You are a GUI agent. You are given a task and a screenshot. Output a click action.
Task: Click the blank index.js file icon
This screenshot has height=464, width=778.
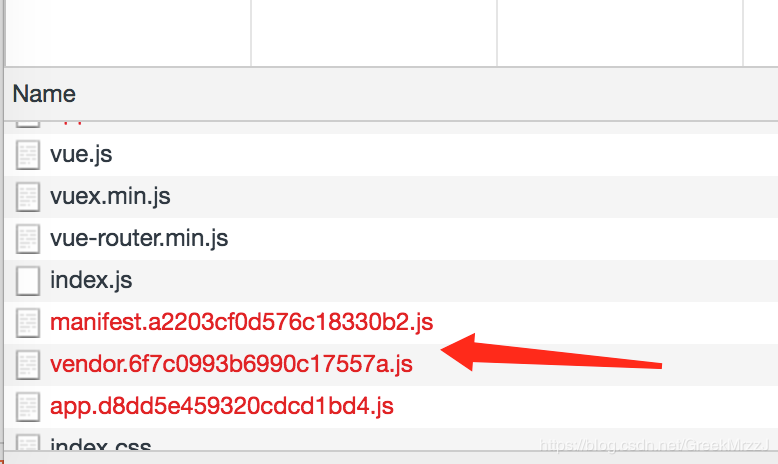point(28,281)
